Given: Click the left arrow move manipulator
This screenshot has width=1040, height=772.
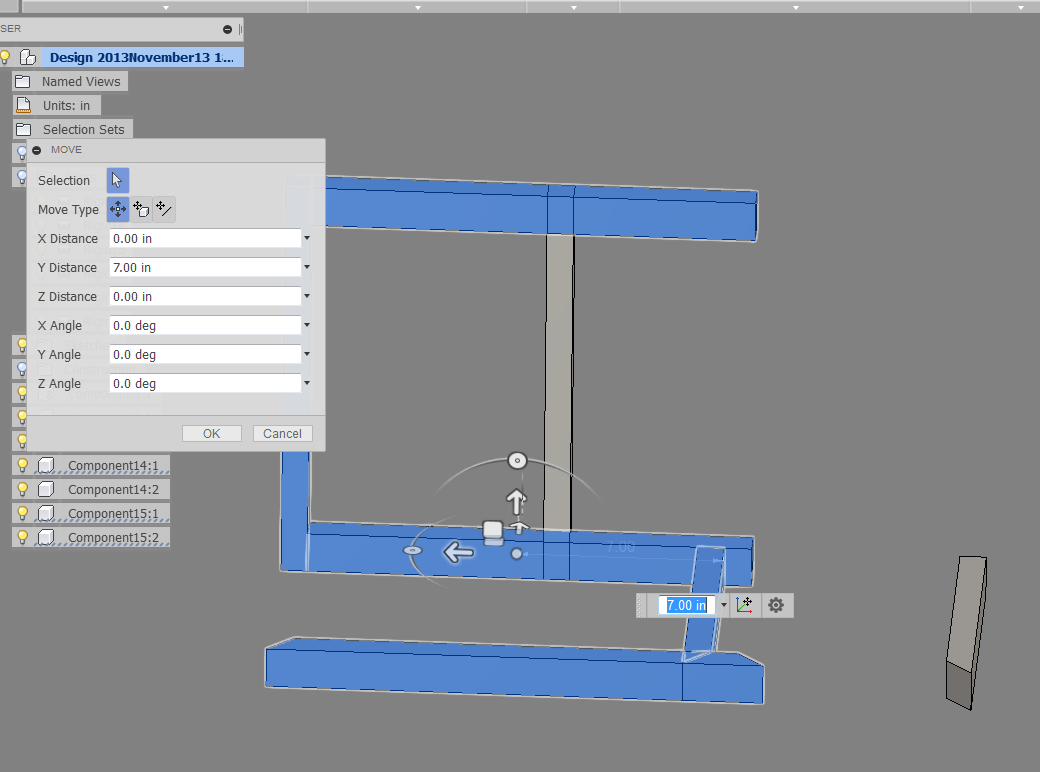Looking at the screenshot, I should pos(458,552).
